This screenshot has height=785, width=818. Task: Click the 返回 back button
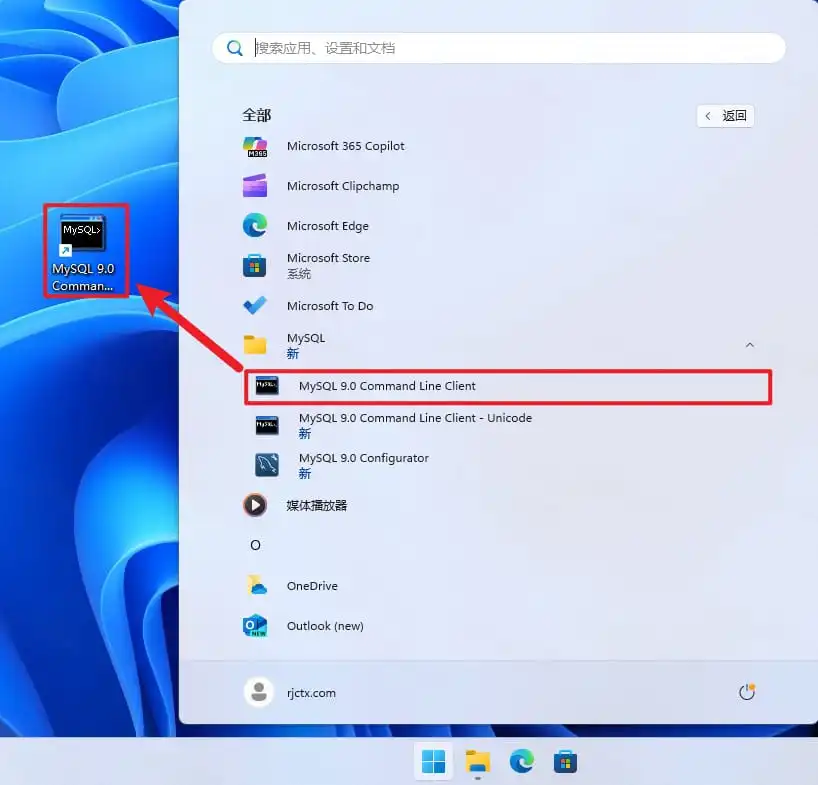click(726, 116)
